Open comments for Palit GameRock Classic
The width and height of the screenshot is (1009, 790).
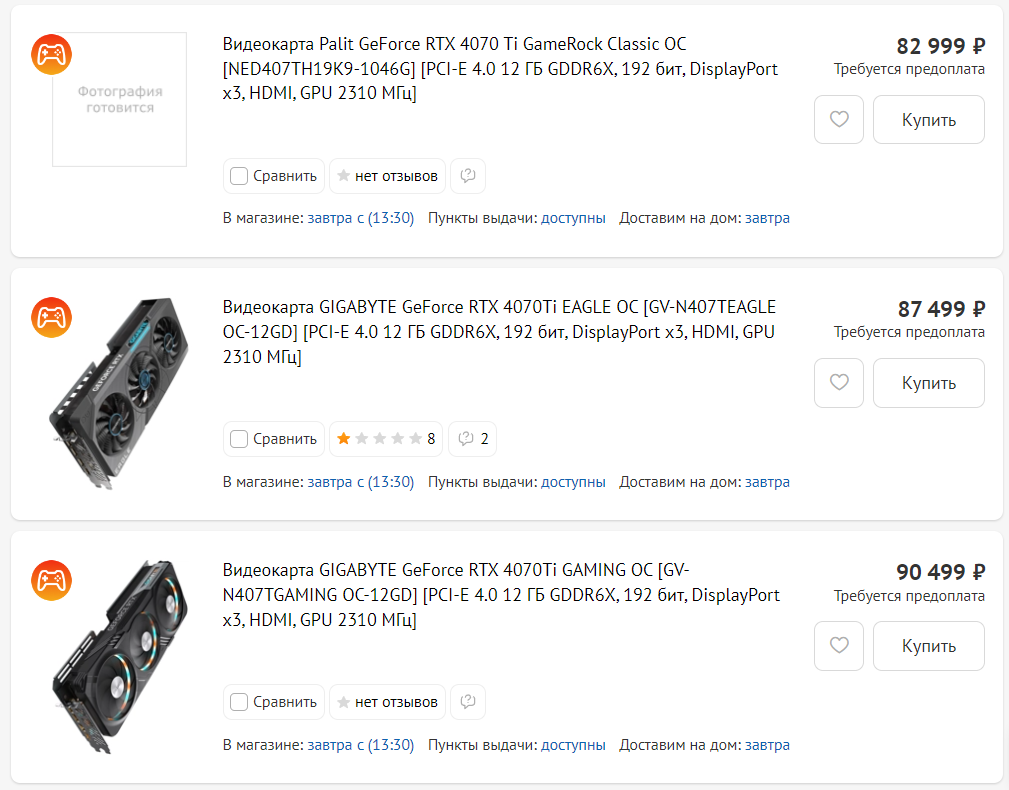point(467,176)
